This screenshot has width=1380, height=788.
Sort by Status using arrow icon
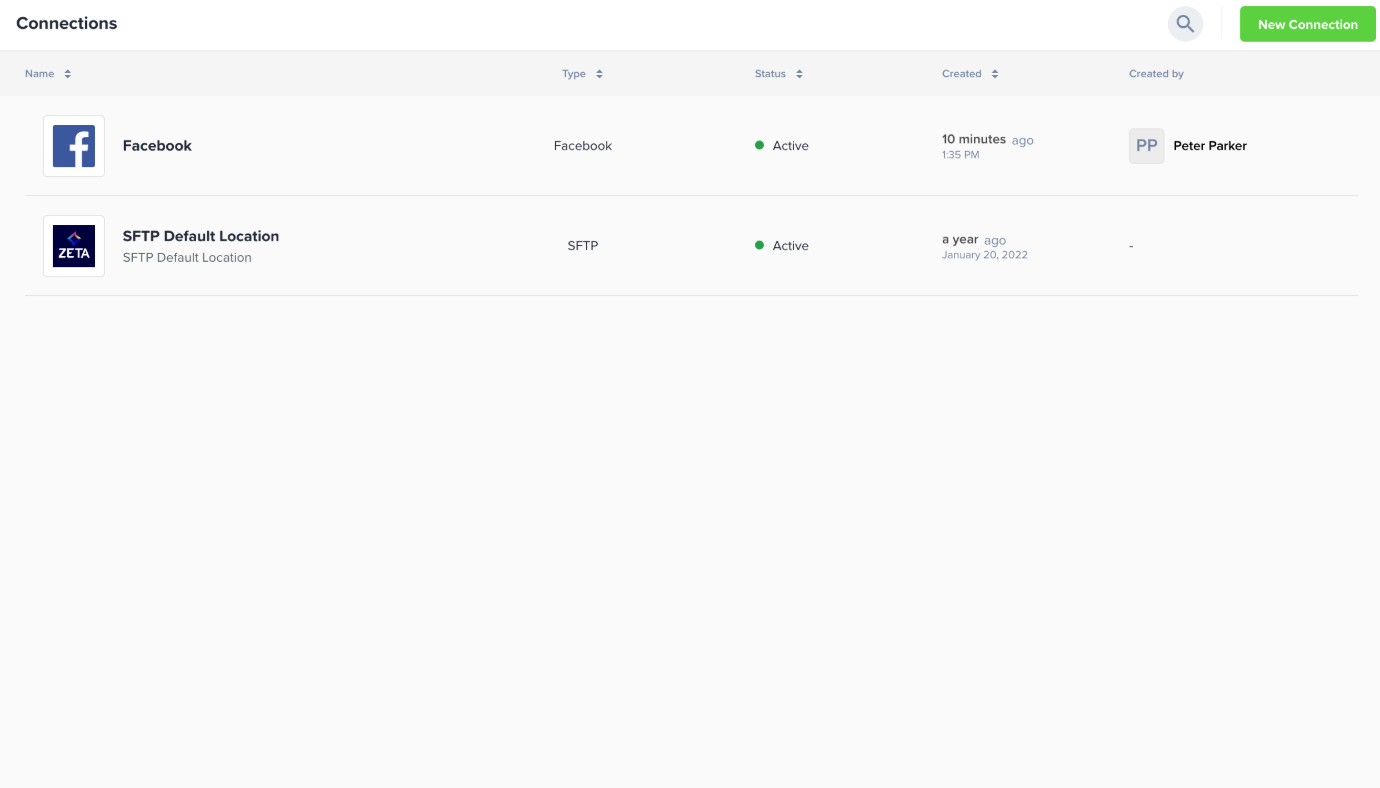coord(799,74)
